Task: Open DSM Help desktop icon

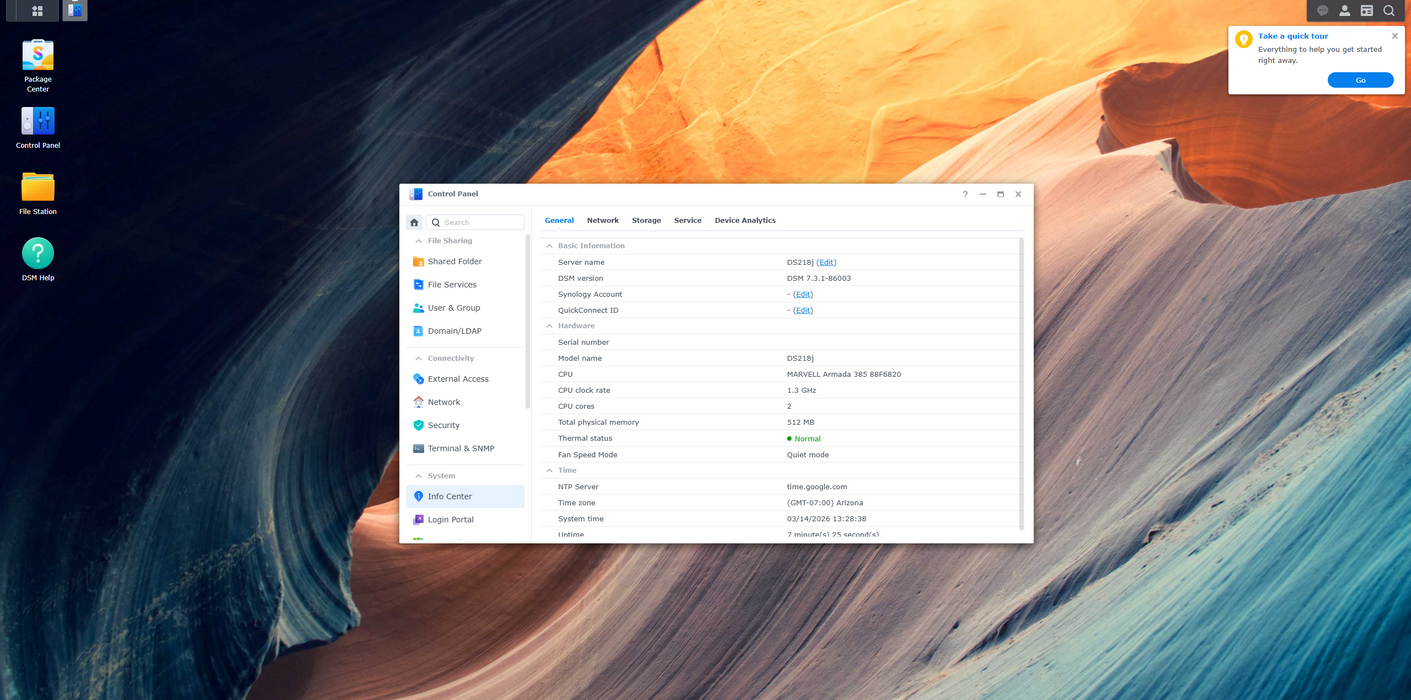Action: point(38,254)
